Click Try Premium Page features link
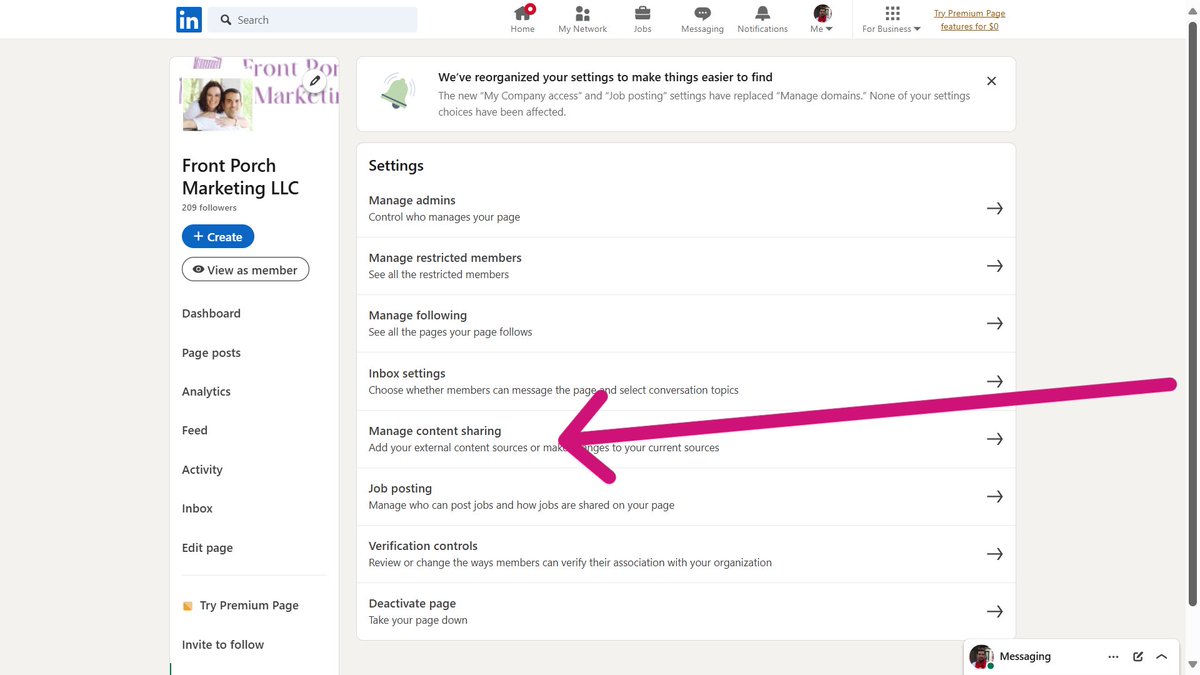The width and height of the screenshot is (1200, 675). click(x=969, y=20)
